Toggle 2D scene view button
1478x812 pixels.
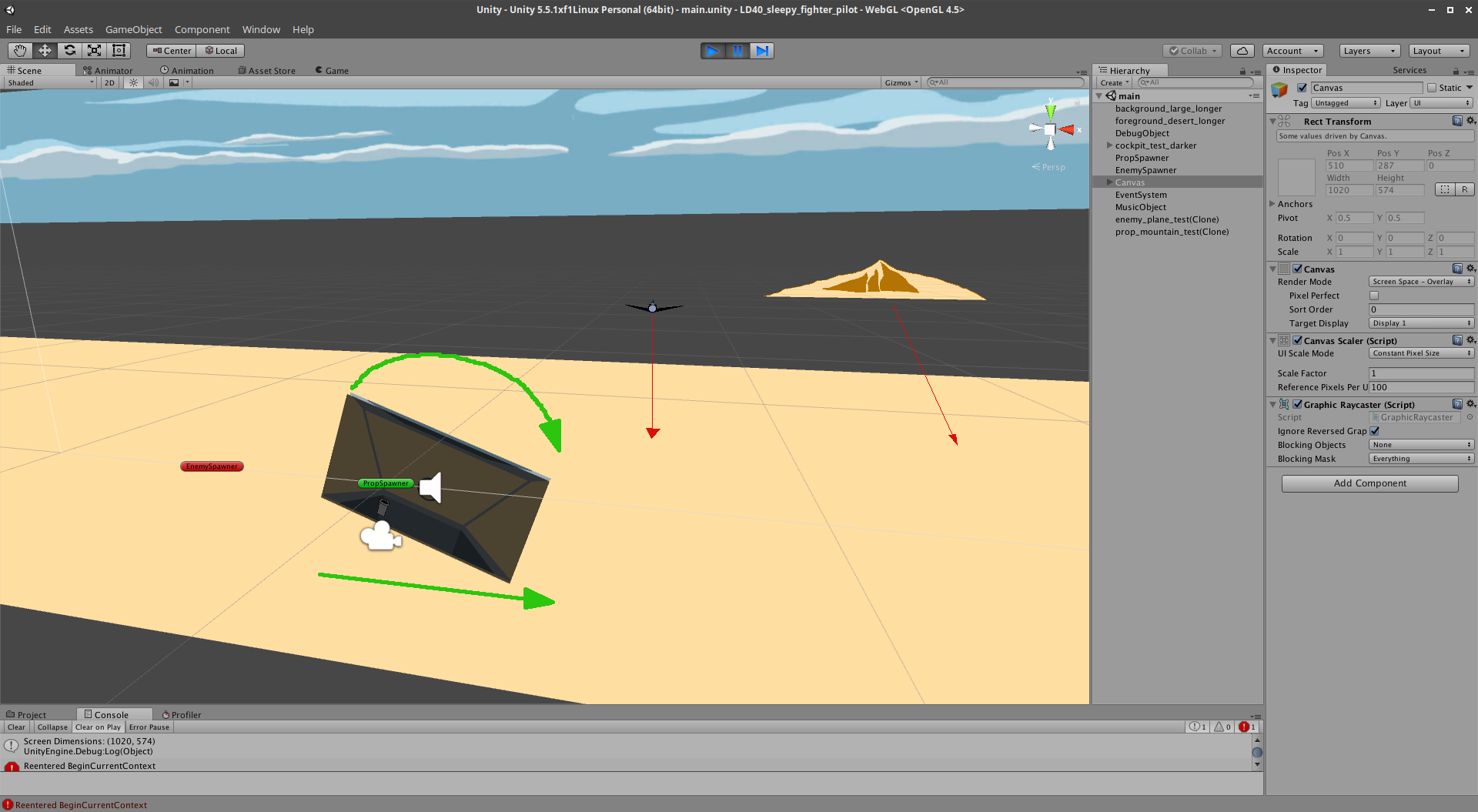(x=109, y=83)
